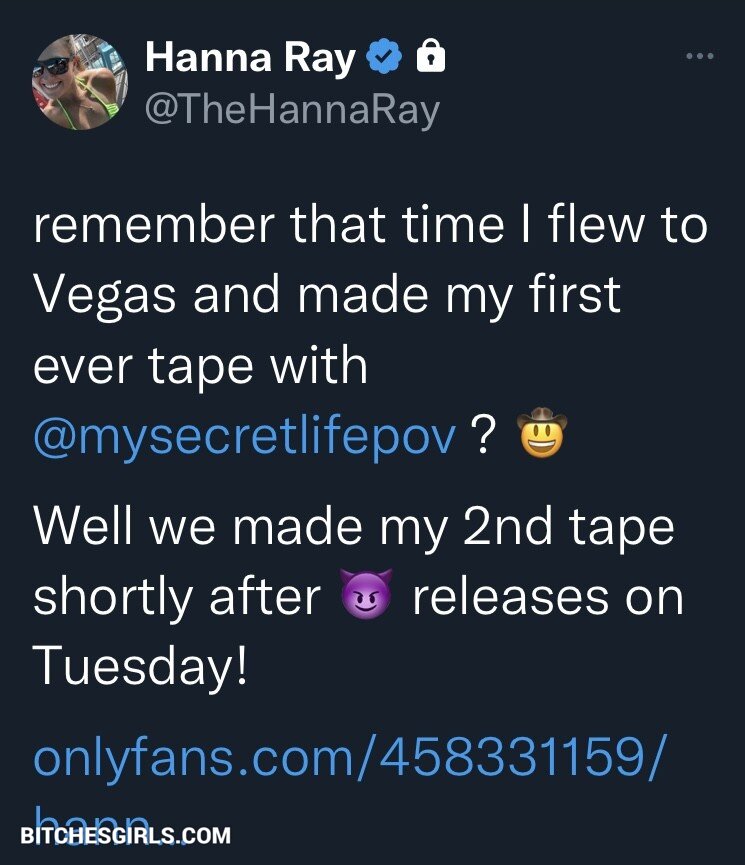
Task: Click the purple devil emoji
Action: [x=365, y=598]
